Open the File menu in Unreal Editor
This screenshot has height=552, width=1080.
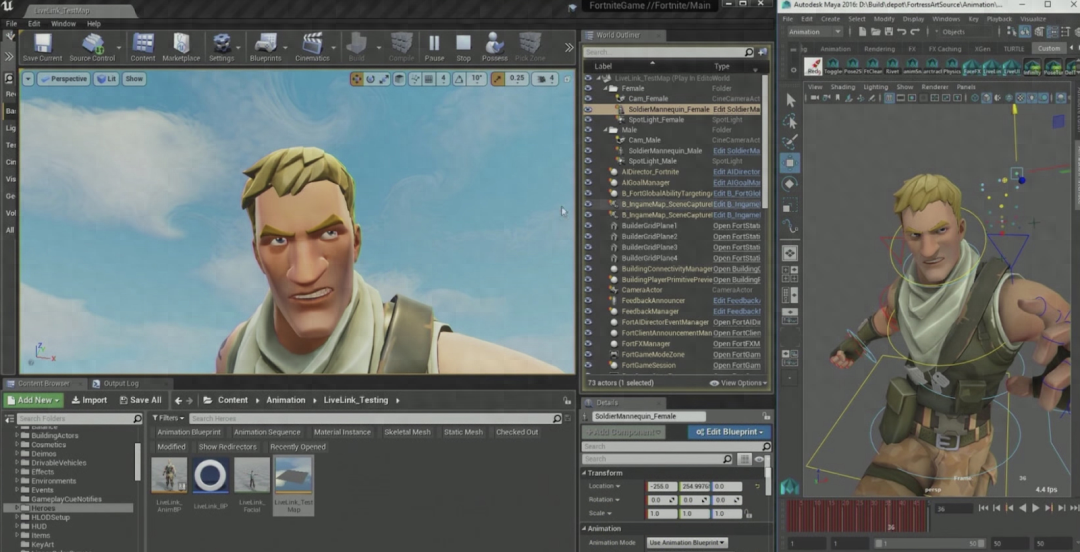point(12,23)
